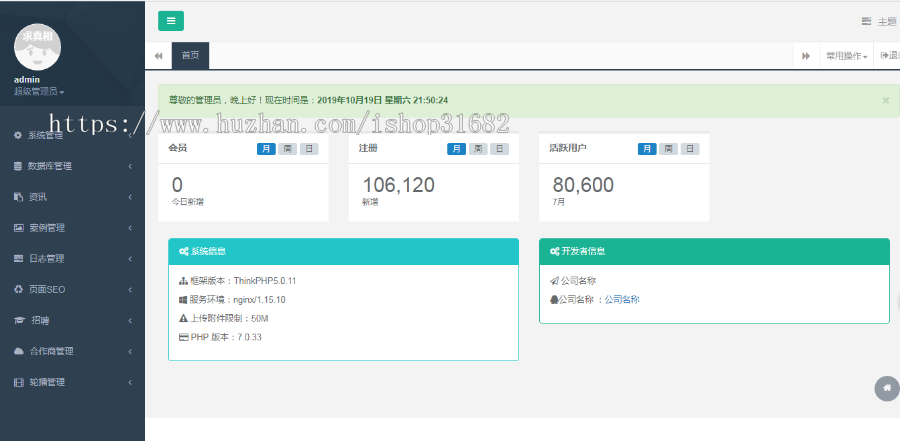Open the 常用操作 dropdown
900x441 pixels.
(x=846, y=56)
